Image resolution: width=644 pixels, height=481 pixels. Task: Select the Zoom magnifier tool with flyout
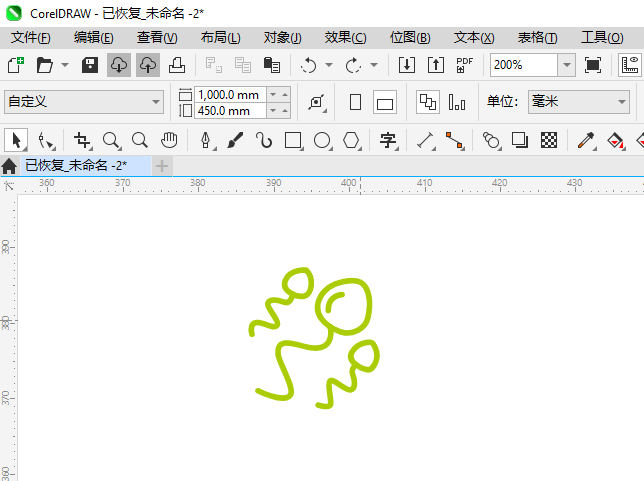click(x=112, y=140)
